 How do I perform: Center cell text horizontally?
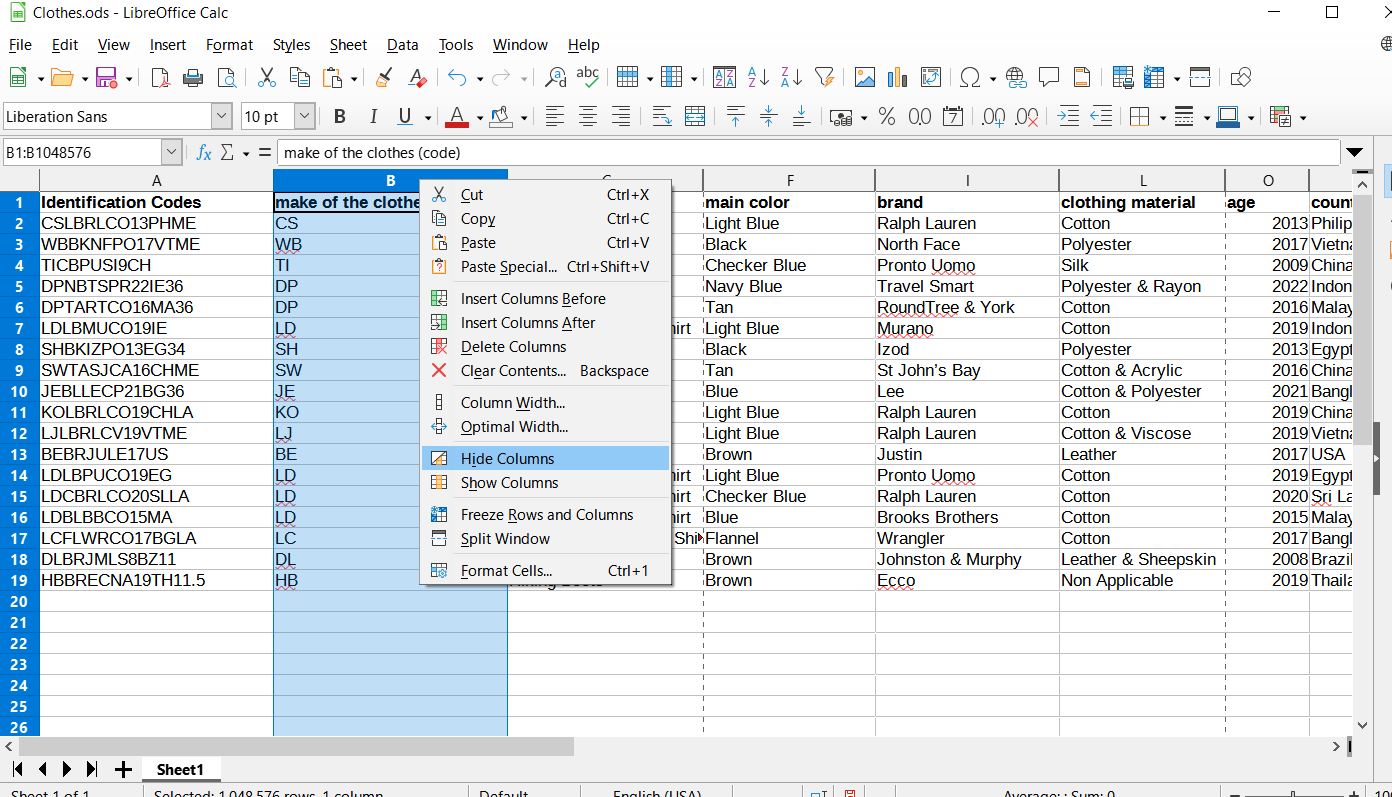click(x=588, y=117)
